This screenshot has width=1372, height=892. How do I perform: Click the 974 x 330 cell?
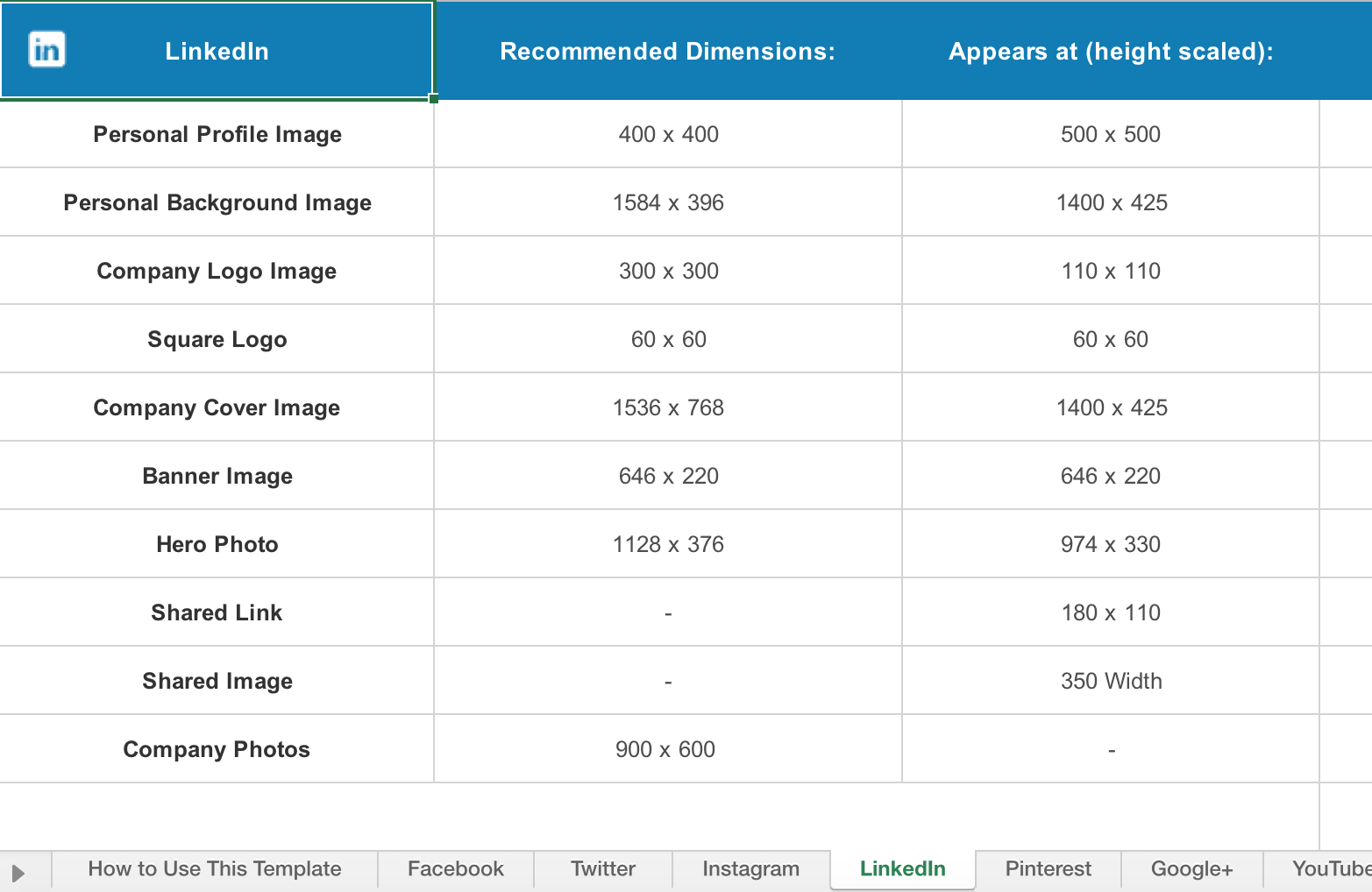(x=1111, y=544)
